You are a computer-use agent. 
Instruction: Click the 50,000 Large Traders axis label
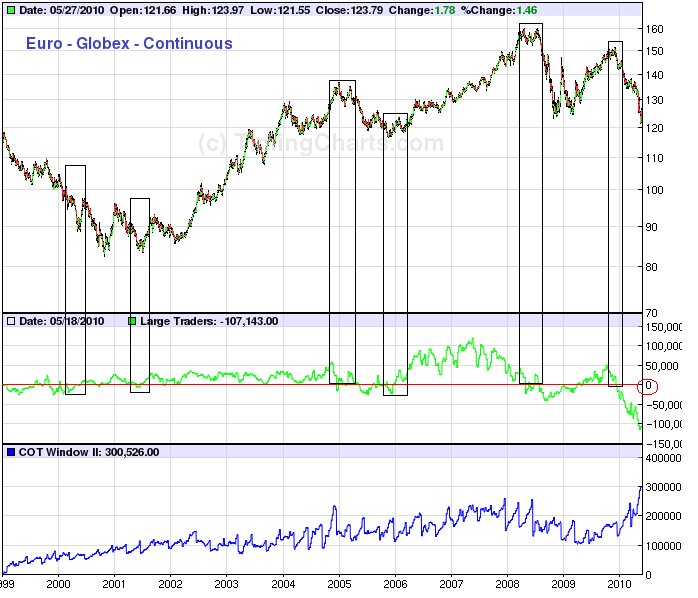(662, 366)
